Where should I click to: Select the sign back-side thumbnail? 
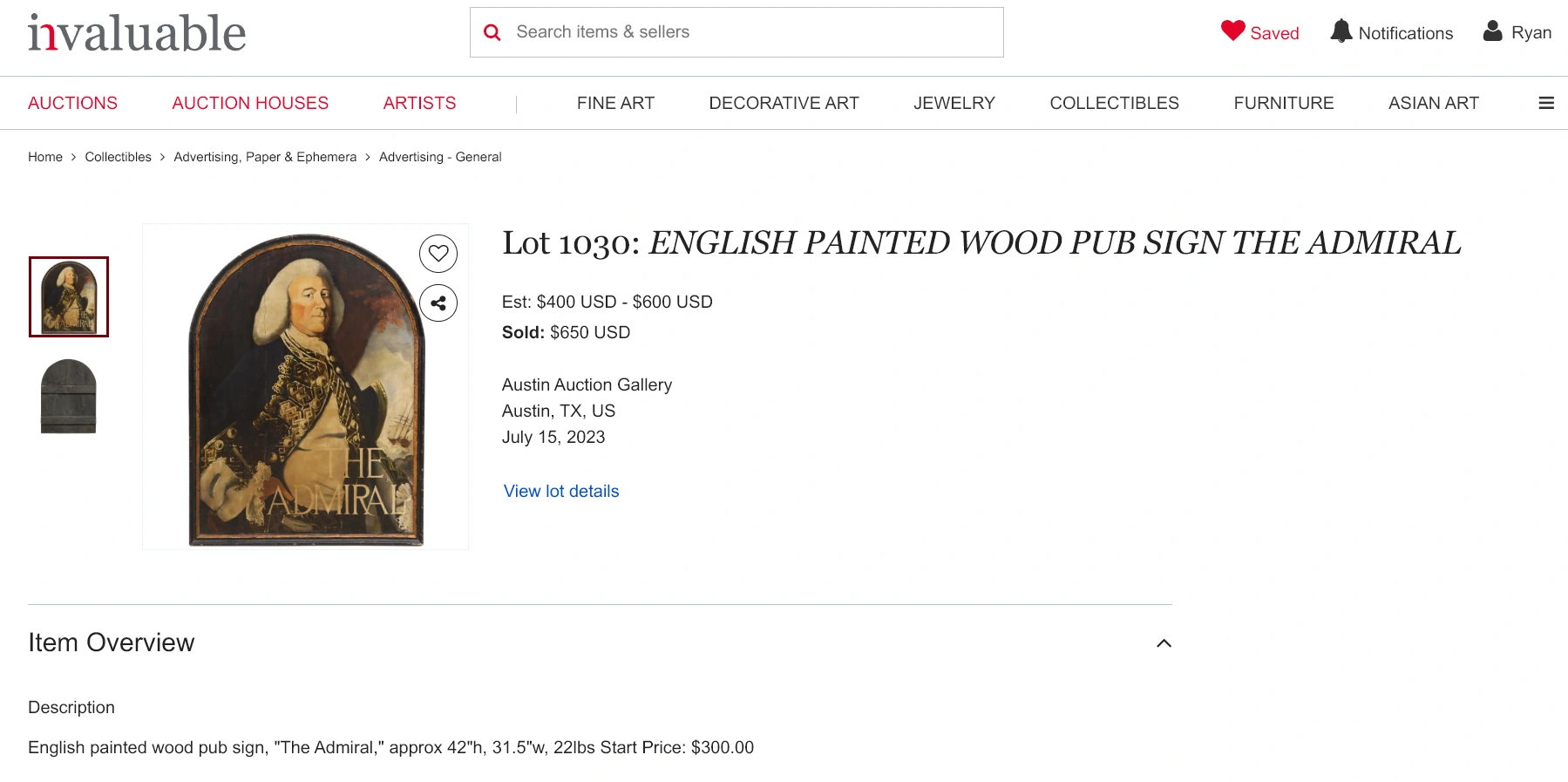coord(69,396)
